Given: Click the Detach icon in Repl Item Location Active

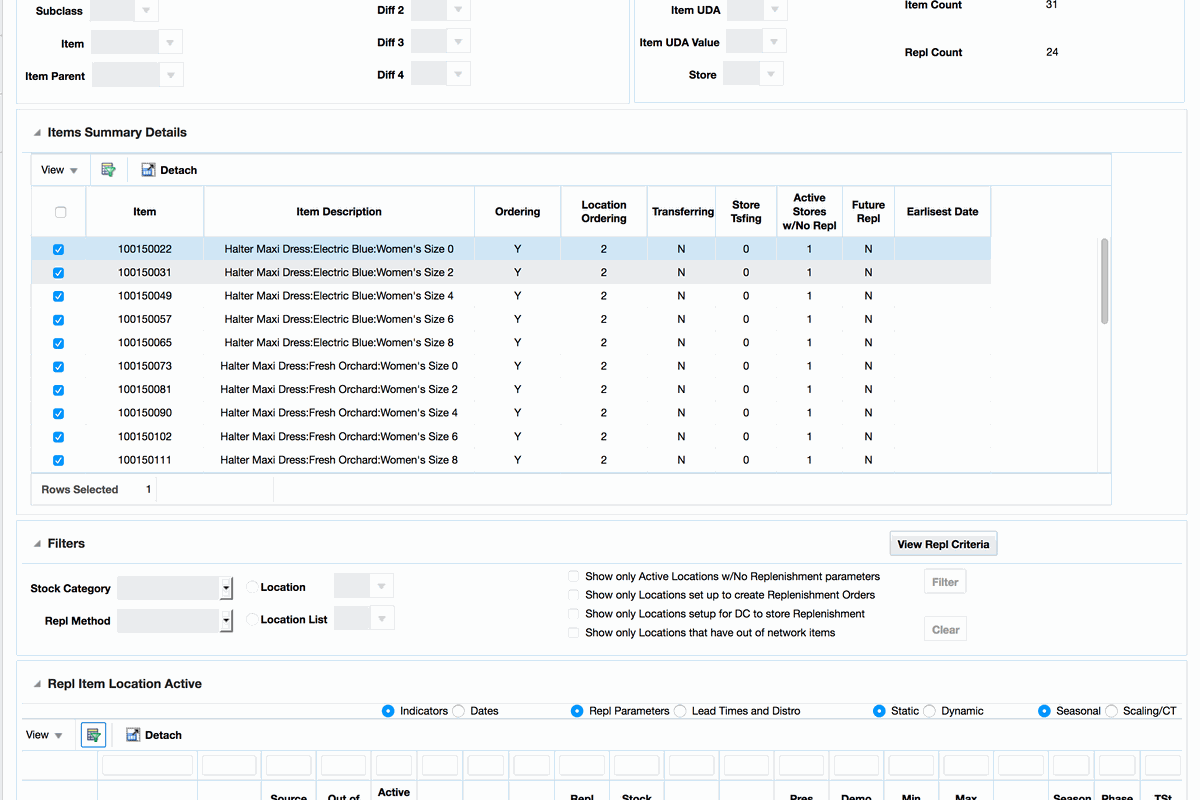Looking at the screenshot, I should tap(133, 735).
